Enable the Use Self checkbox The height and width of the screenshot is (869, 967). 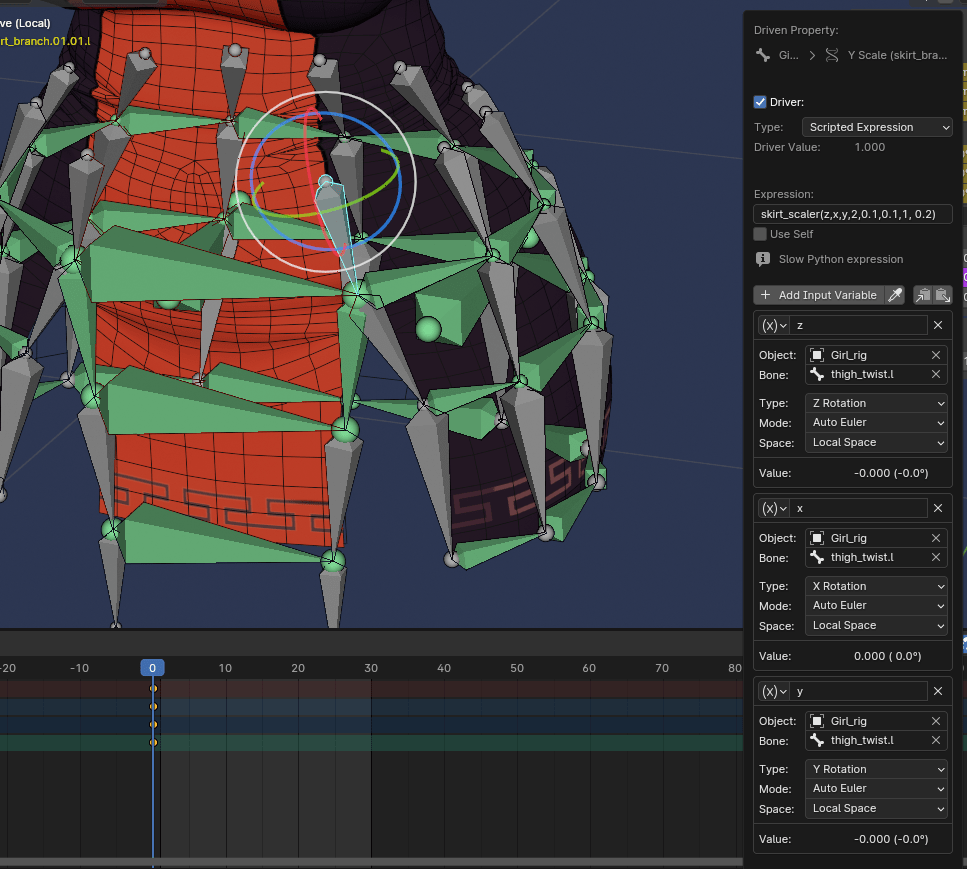[x=760, y=234]
